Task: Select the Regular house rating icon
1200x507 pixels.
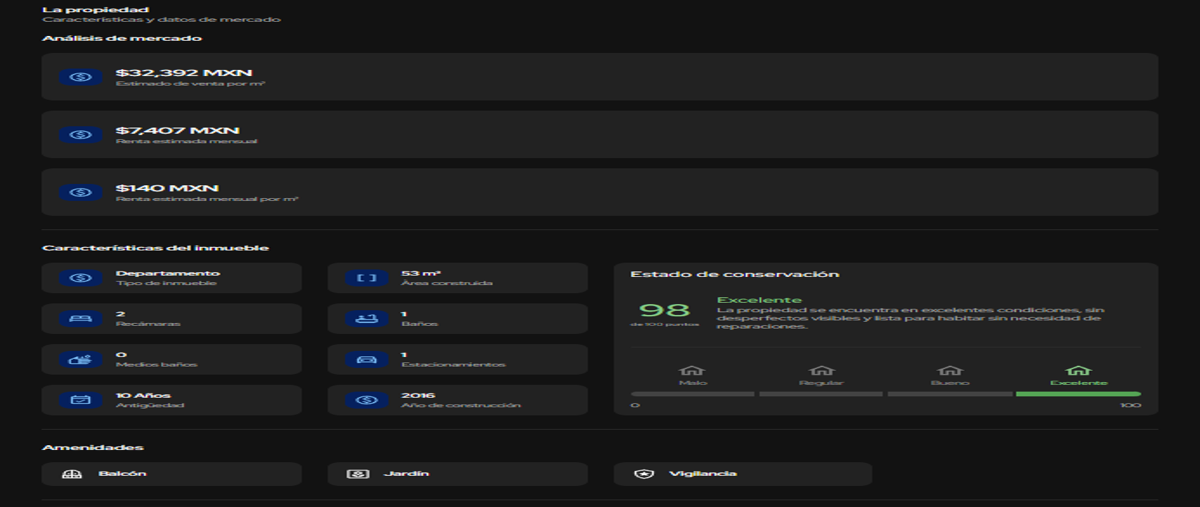Action: (821, 370)
